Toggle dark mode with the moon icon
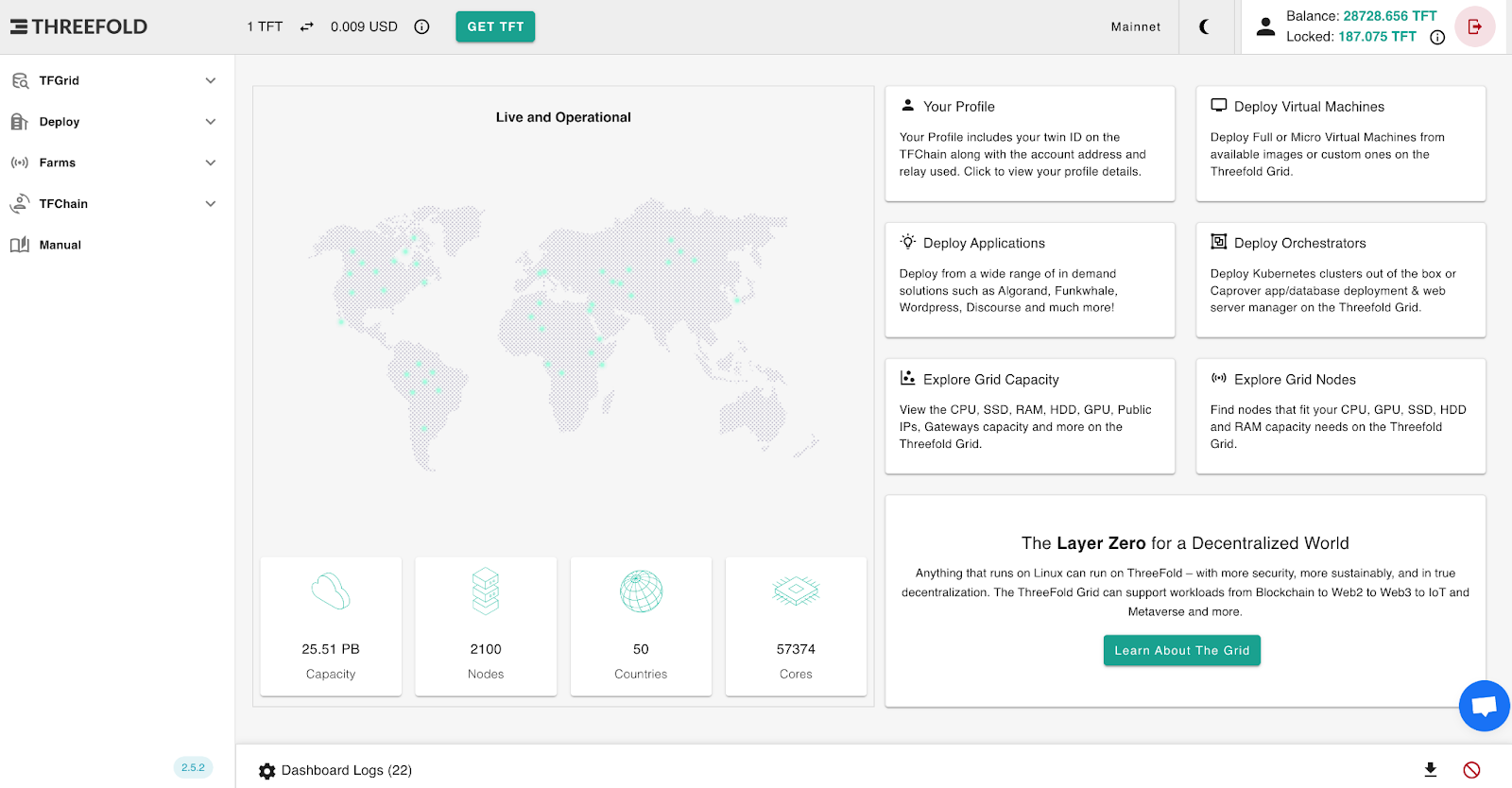1512x788 pixels. 1205,26
